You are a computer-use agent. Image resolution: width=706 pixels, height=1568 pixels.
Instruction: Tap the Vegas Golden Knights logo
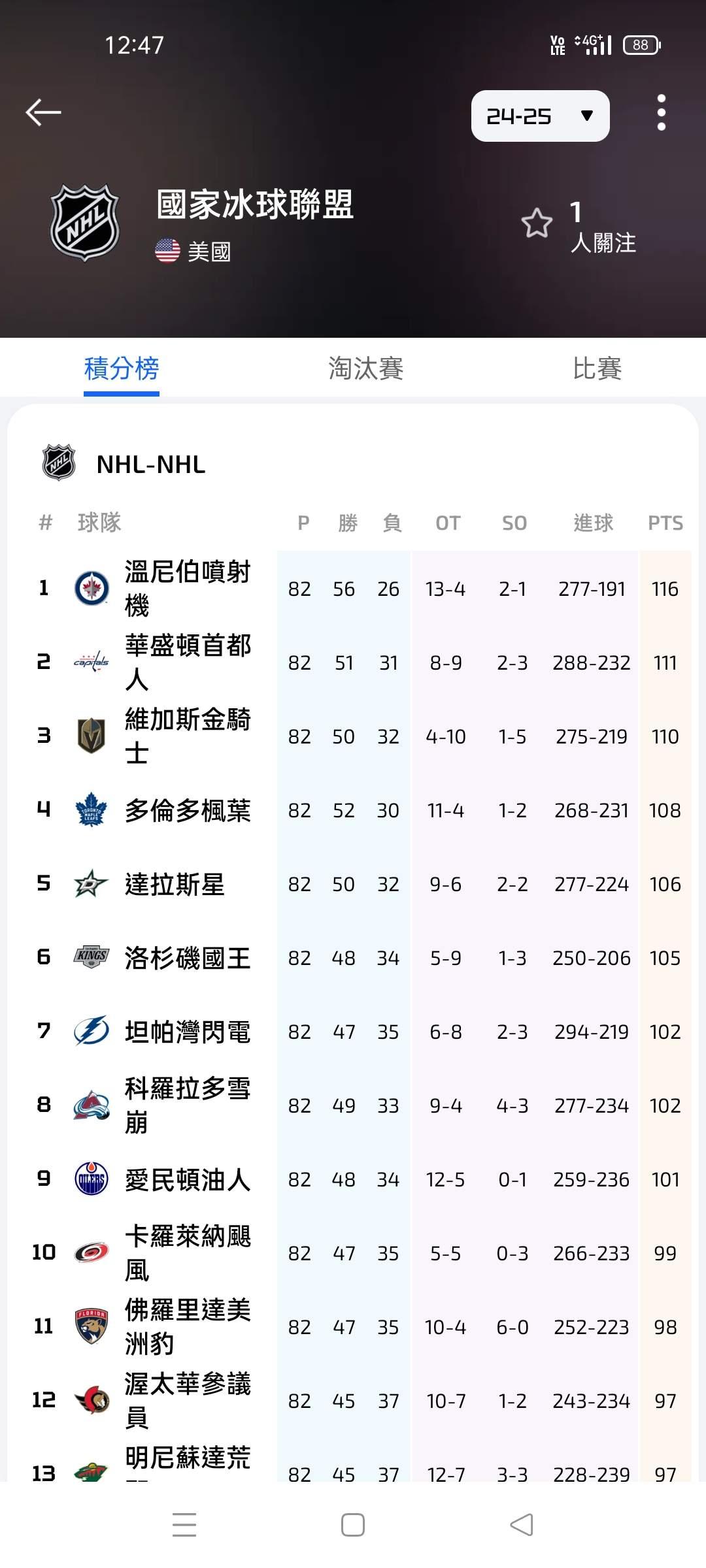pyautogui.click(x=92, y=736)
